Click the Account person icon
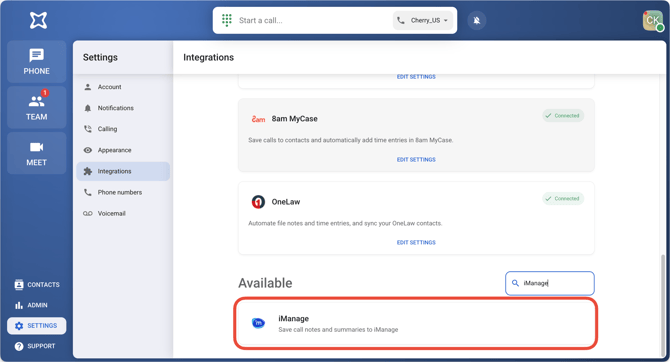670x362 pixels. coord(88,87)
